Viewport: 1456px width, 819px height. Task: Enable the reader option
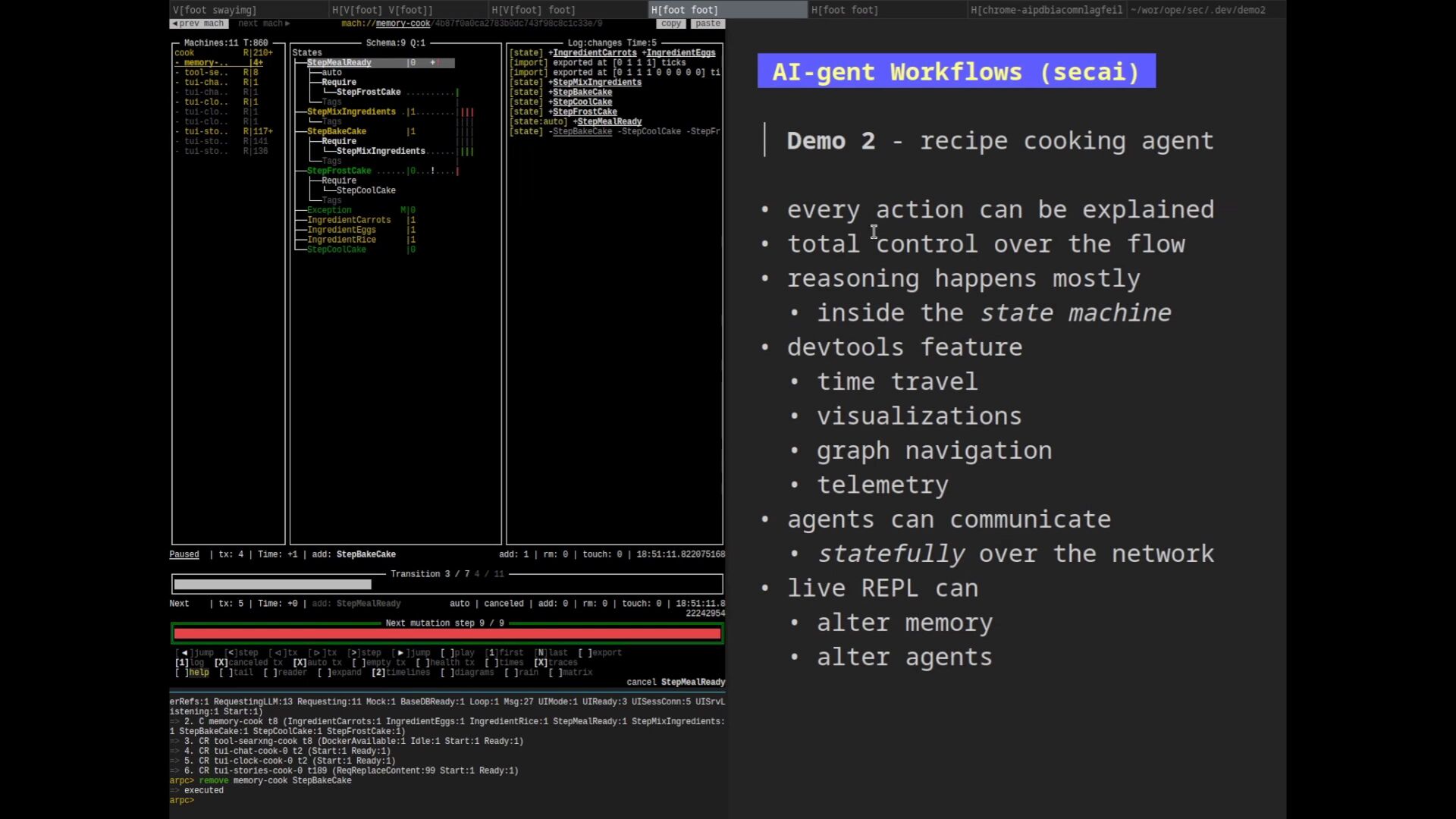pyautogui.click(x=285, y=673)
